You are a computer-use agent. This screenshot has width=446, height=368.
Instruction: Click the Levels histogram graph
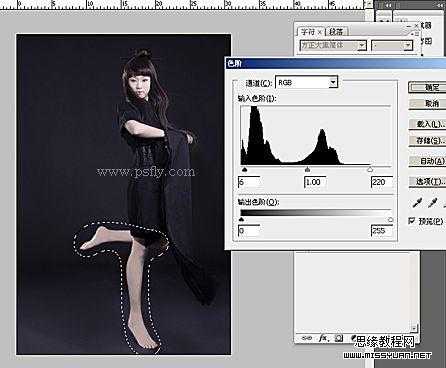(315, 135)
